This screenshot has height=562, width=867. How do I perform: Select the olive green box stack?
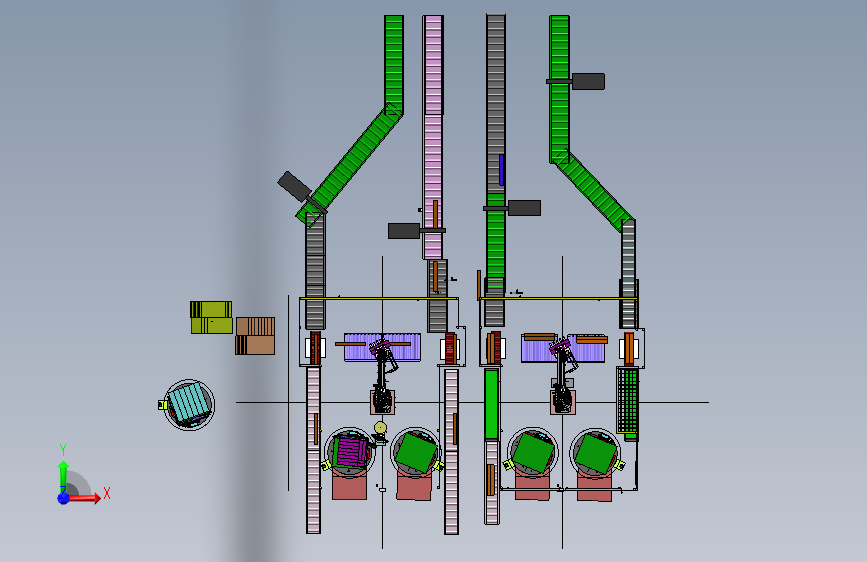(x=211, y=318)
